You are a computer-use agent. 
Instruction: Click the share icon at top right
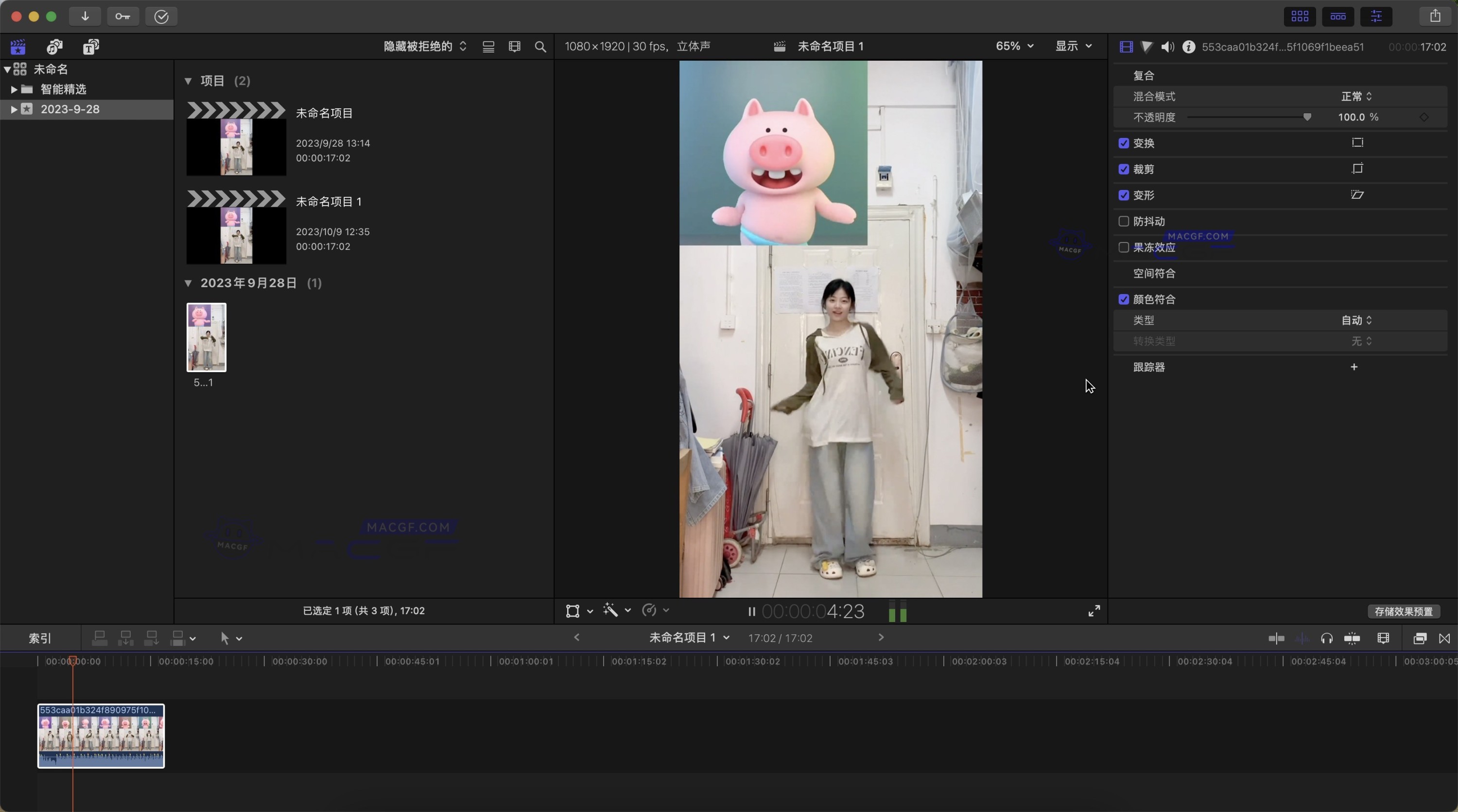point(1436,16)
